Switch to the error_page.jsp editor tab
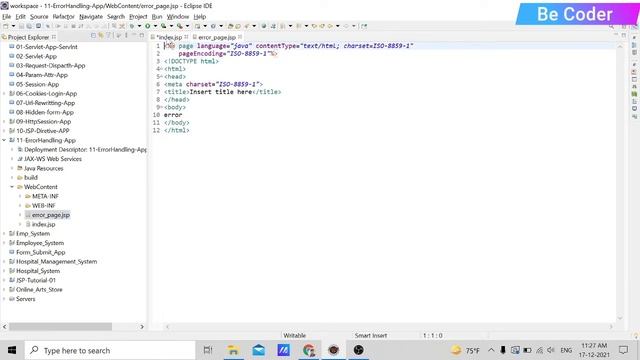 coord(216,37)
